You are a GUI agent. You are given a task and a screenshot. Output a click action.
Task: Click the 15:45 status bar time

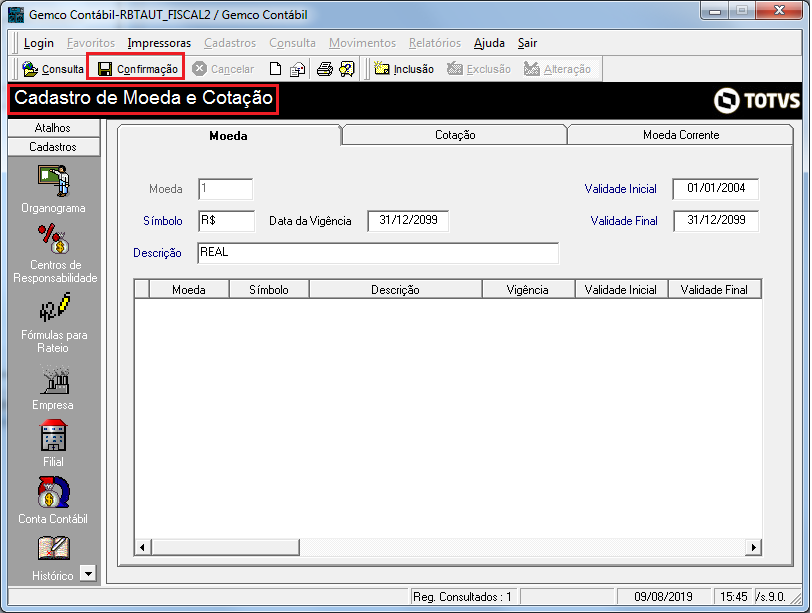point(734,597)
